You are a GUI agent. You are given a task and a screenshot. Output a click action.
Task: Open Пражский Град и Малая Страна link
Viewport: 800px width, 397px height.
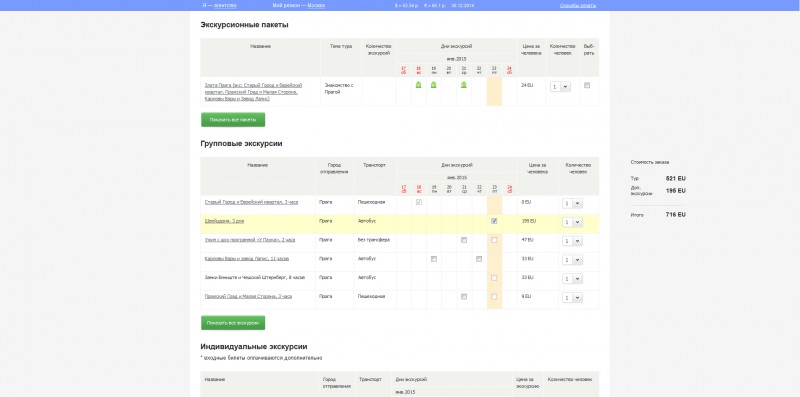point(248,296)
